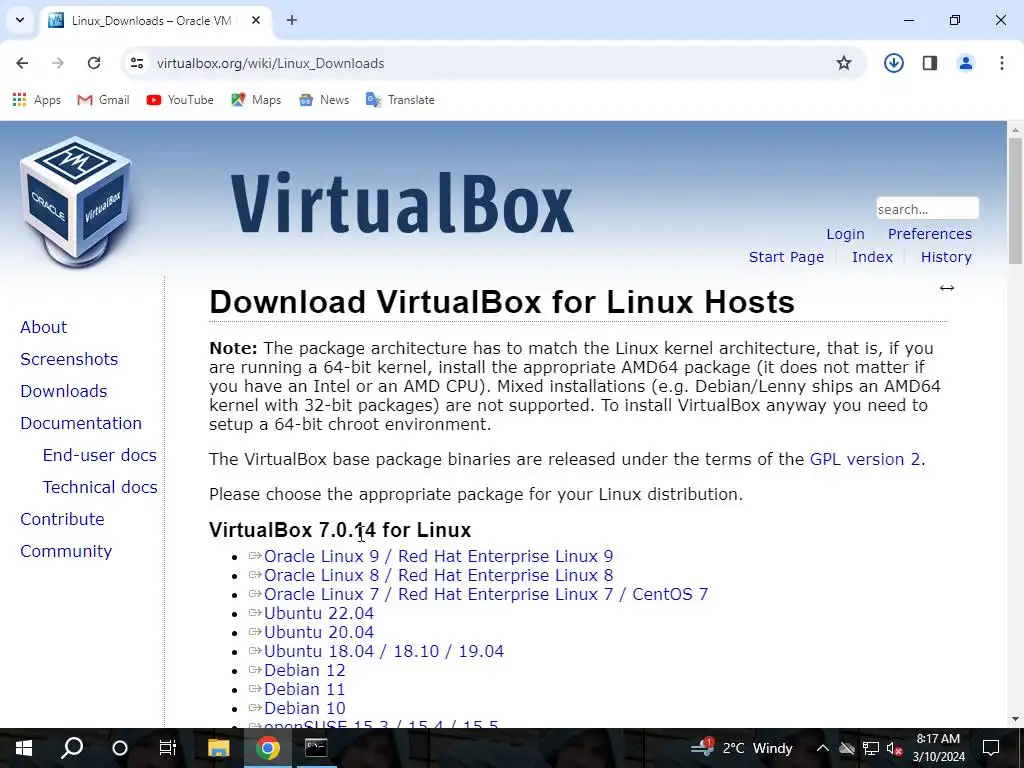
Task: Open File Explorer from taskbar
Action: click(x=219, y=748)
